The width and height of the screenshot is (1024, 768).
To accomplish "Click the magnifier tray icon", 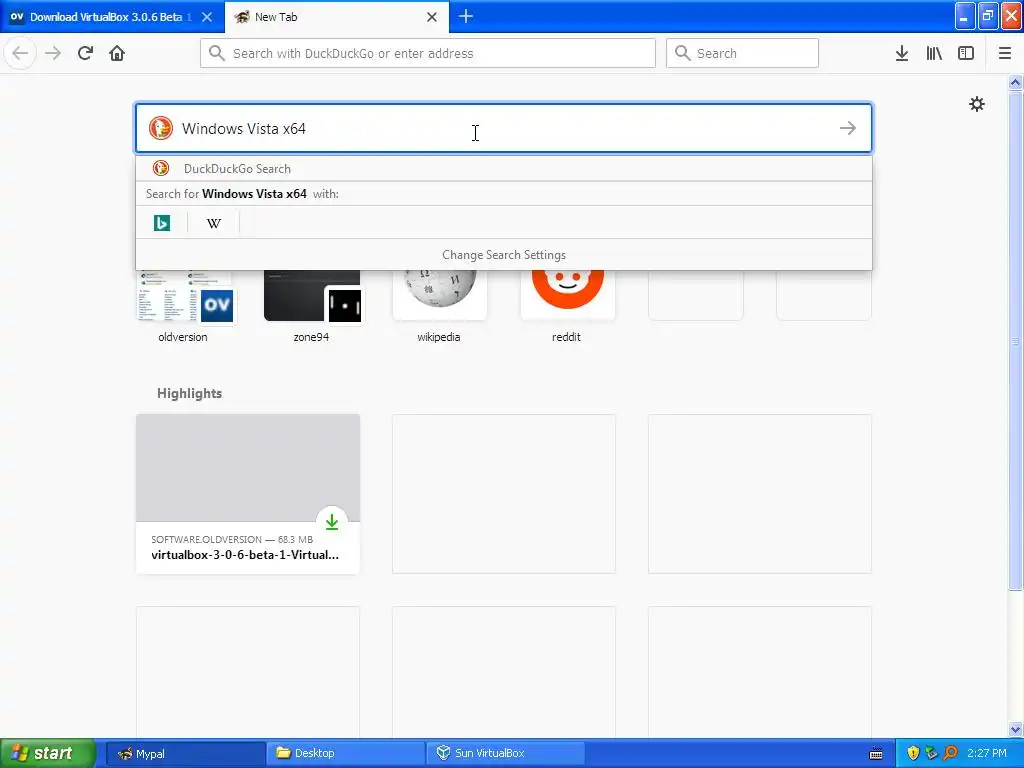I will tap(950, 753).
